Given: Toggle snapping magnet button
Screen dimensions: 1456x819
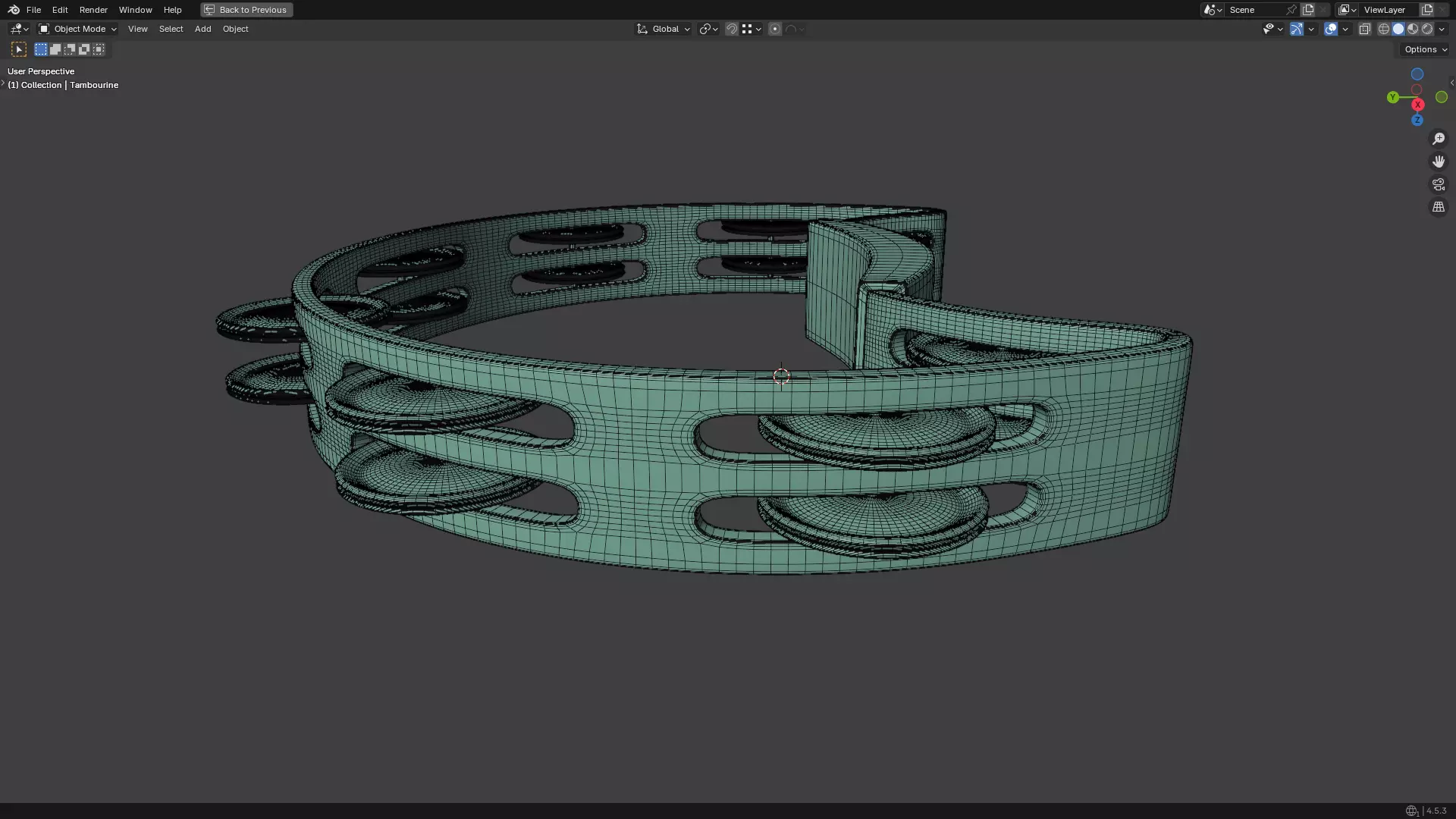Looking at the screenshot, I should 732,29.
